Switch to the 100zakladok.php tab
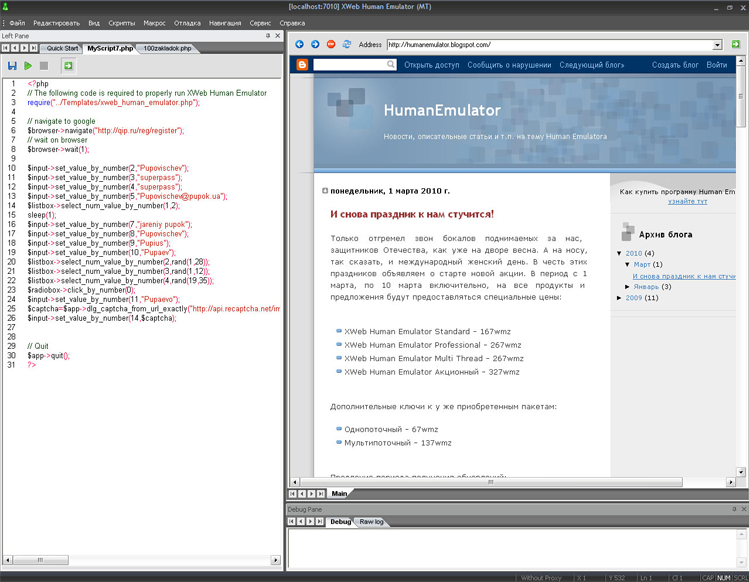Screen dimensions: 749x582 tap(166, 48)
